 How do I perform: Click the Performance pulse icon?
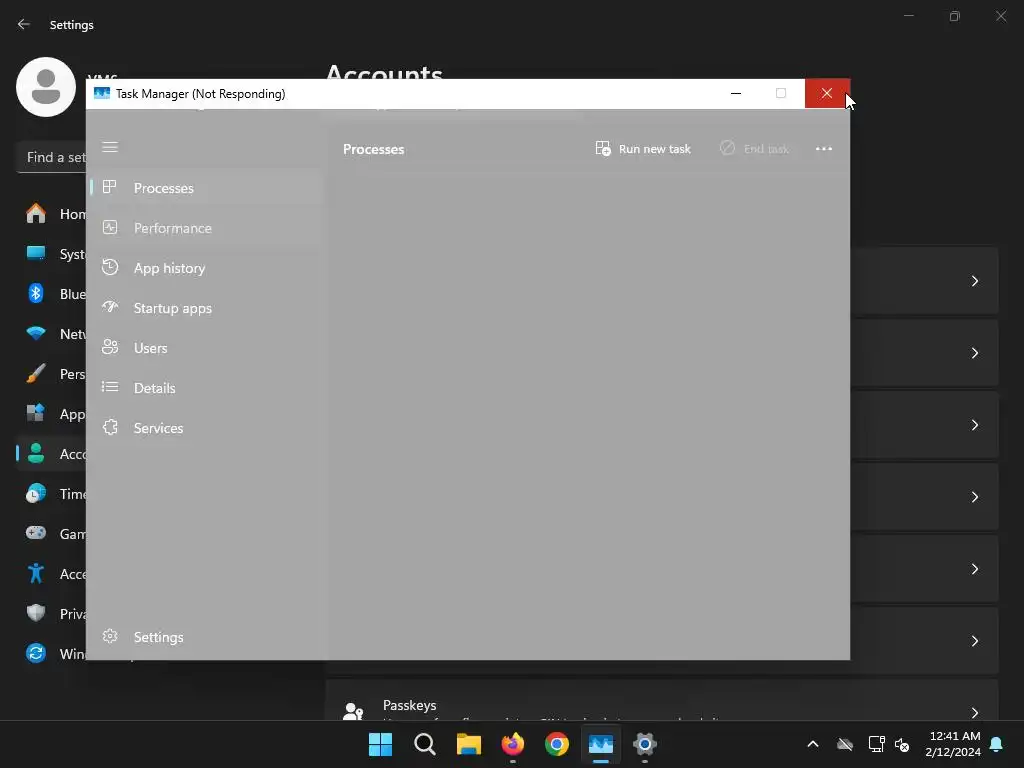click(110, 227)
